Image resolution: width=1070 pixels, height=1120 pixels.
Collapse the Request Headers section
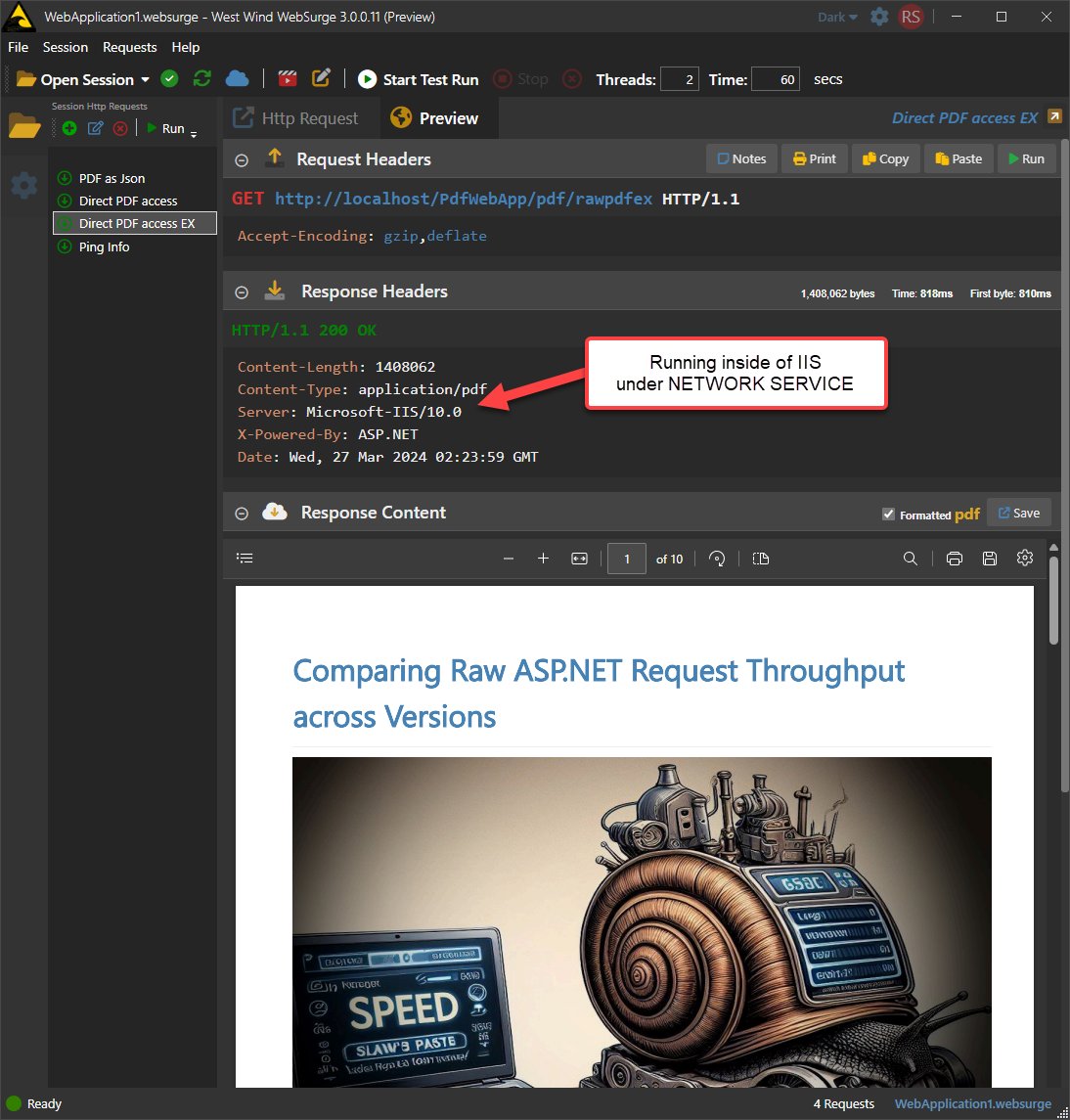(x=242, y=160)
